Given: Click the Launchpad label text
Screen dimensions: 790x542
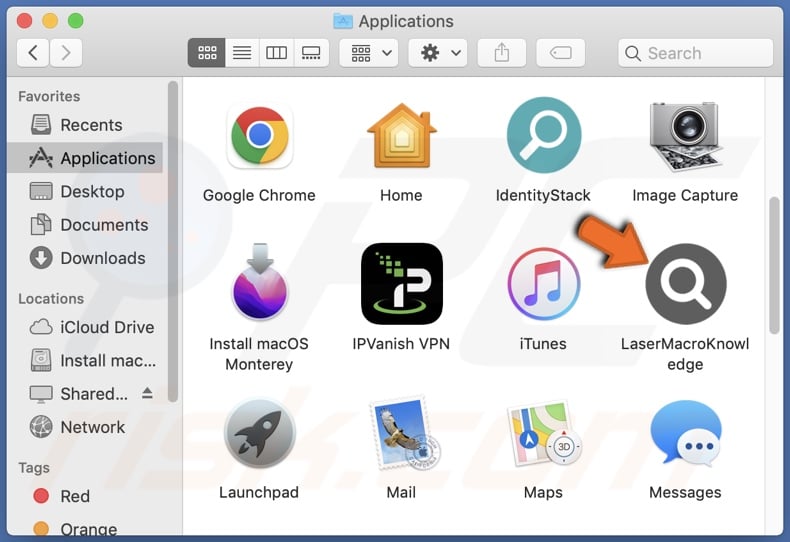Looking at the screenshot, I should [259, 493].
